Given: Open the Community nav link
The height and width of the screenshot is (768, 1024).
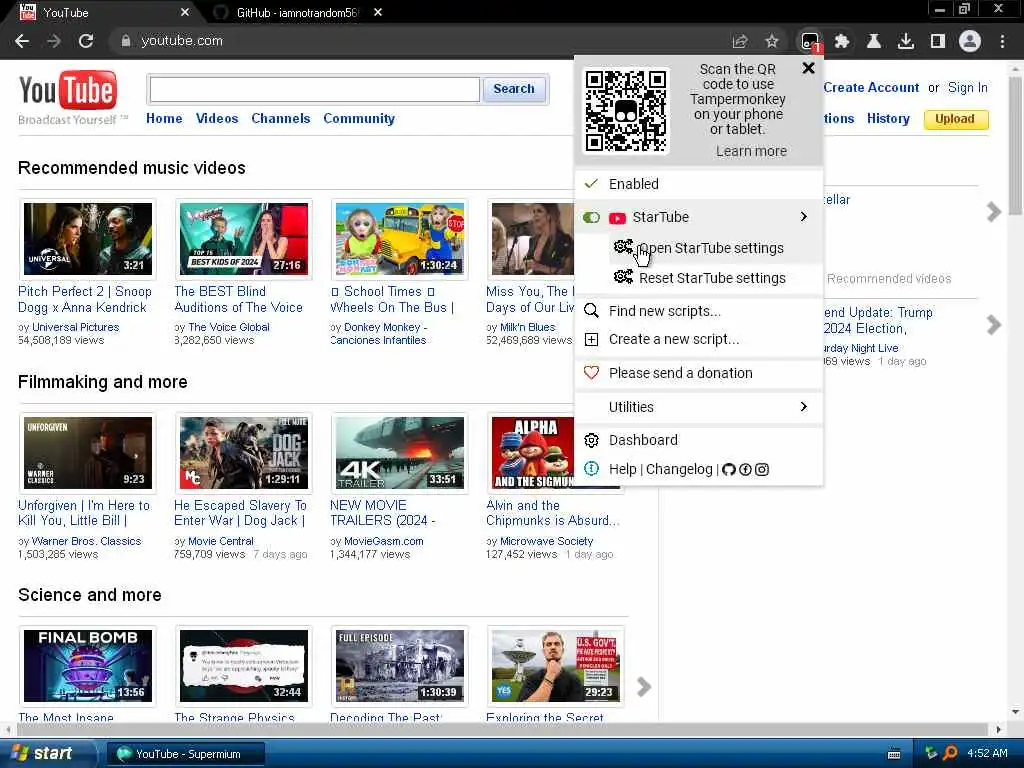Looking at the screenshot, I should point(359,118).
